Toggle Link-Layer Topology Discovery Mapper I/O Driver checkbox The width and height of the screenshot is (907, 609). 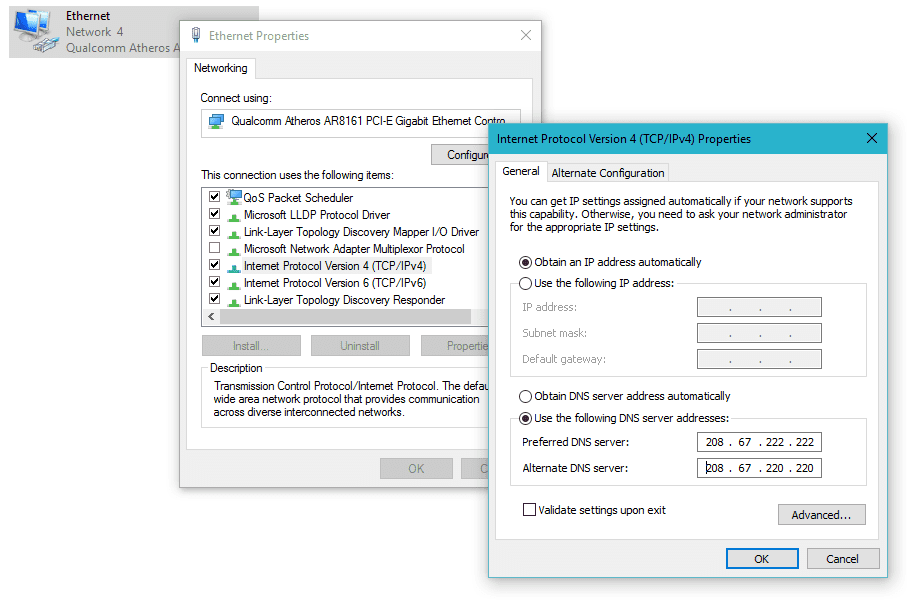point(215,231)
